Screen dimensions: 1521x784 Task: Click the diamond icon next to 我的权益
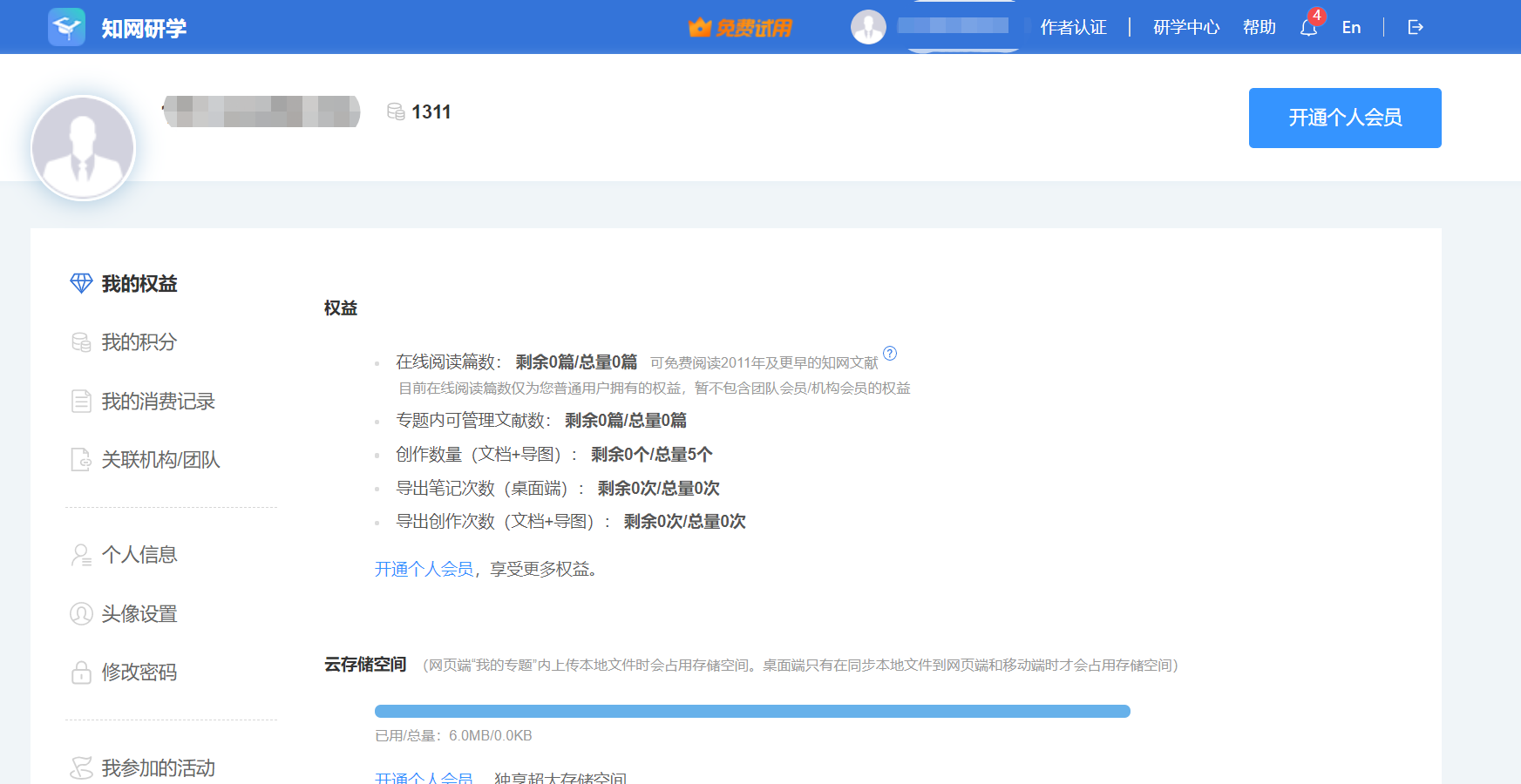(x=81, y=283)
